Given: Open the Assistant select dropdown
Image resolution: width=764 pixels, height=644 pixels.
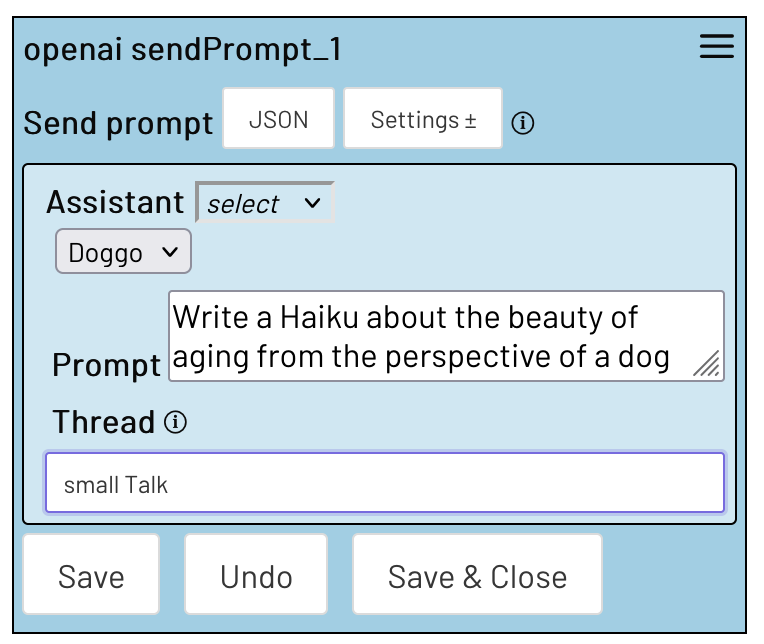Looking at the screenshot, I should point(264,203).
